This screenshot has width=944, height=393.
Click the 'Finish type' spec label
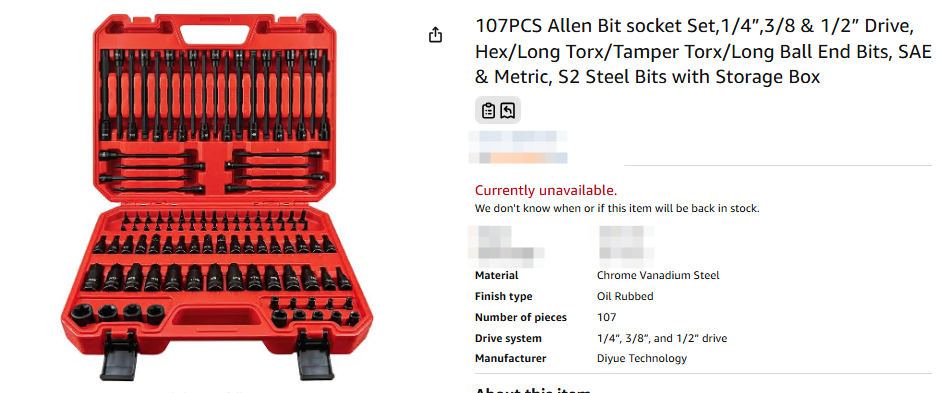click(503, 297)
